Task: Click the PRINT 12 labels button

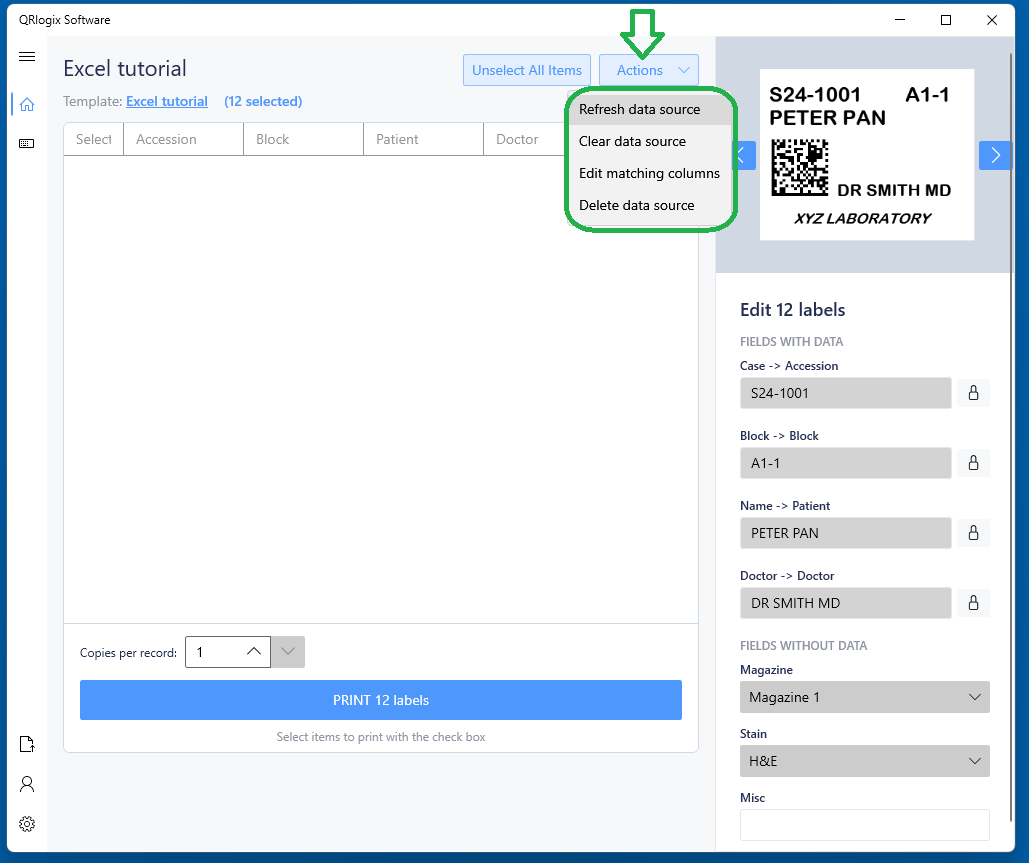Action: [380, 700]
